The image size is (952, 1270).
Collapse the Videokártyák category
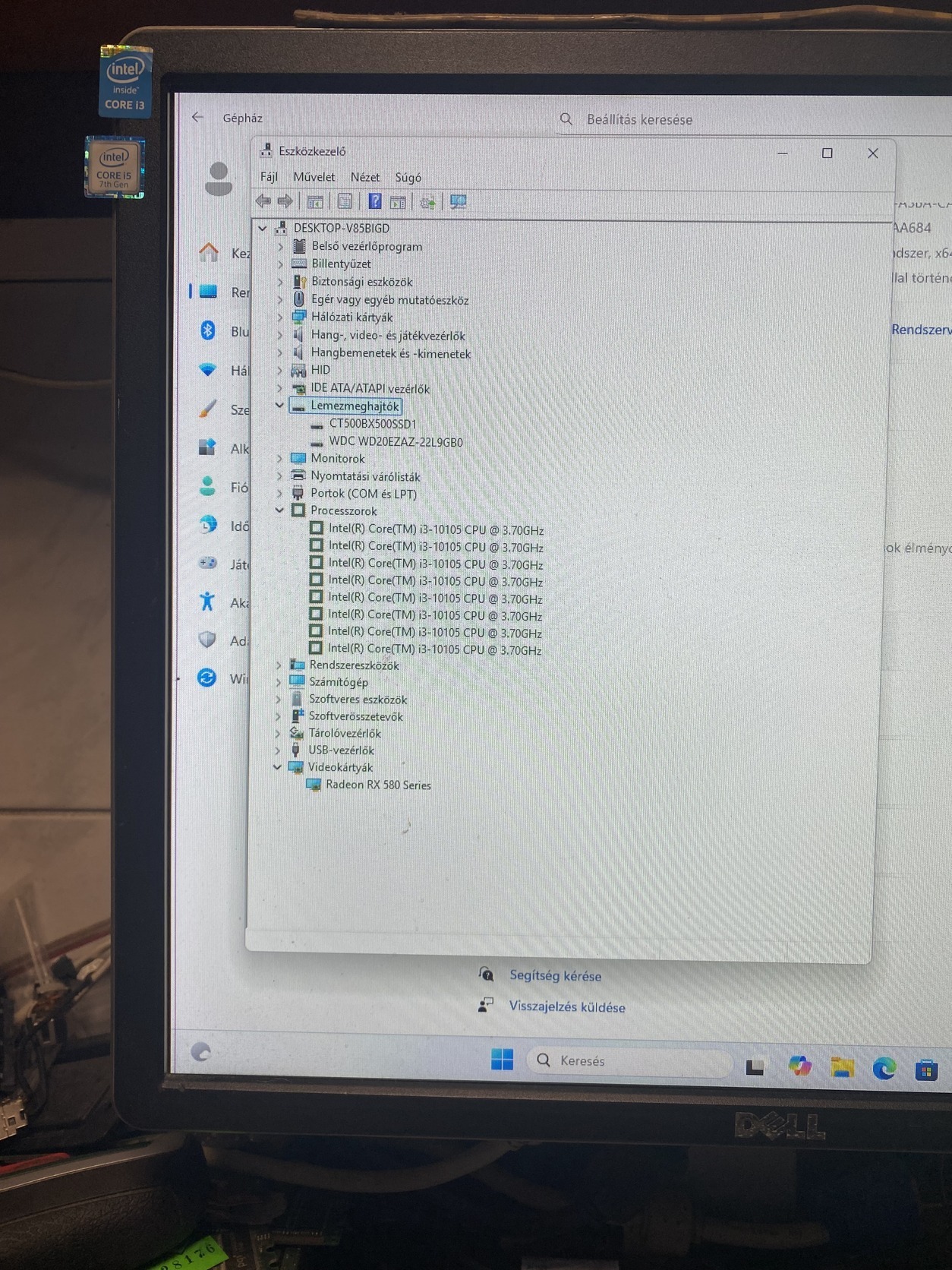277,767
